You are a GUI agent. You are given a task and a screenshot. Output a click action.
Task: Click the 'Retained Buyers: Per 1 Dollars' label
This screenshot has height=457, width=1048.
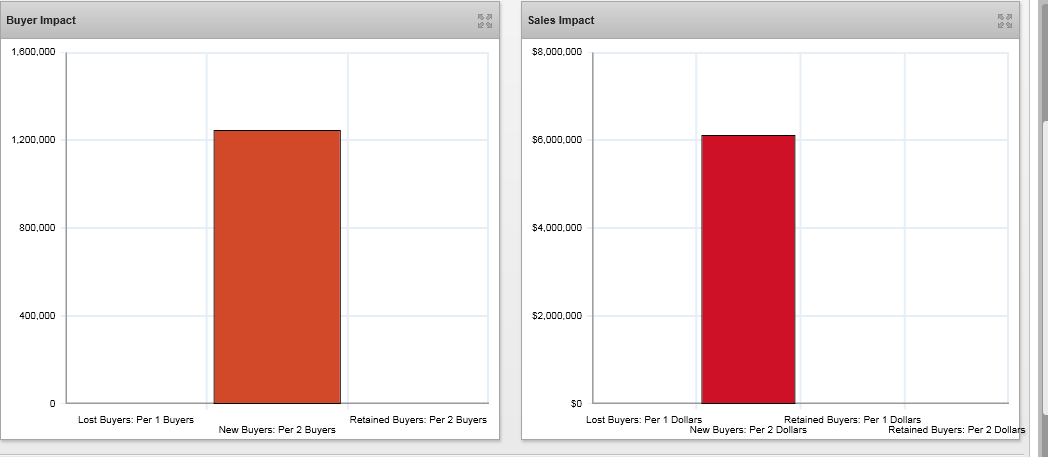tap(852, 420)
